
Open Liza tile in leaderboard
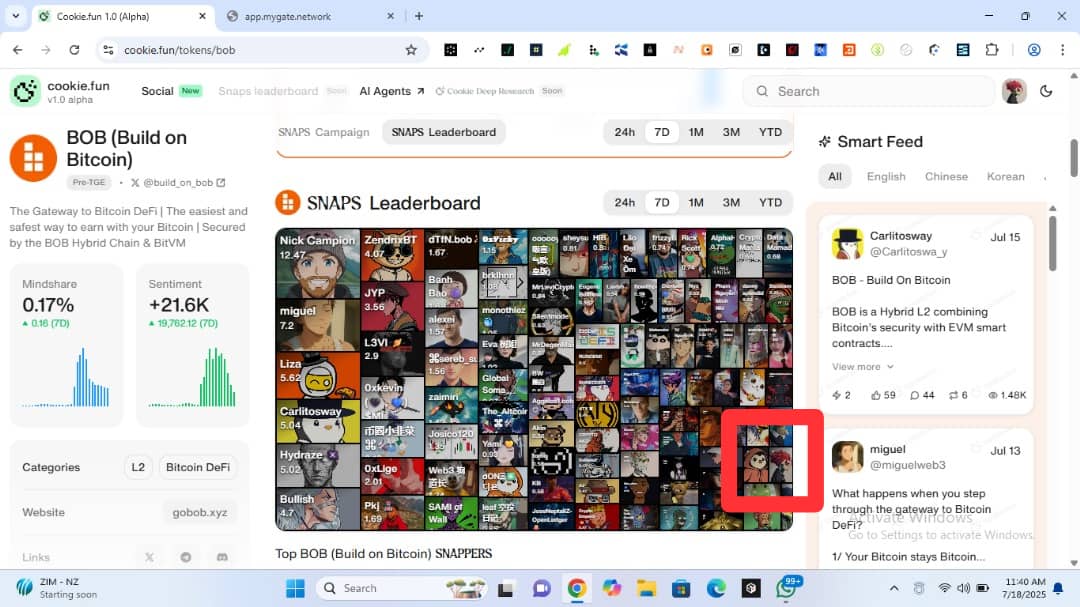tap(318, 376)
